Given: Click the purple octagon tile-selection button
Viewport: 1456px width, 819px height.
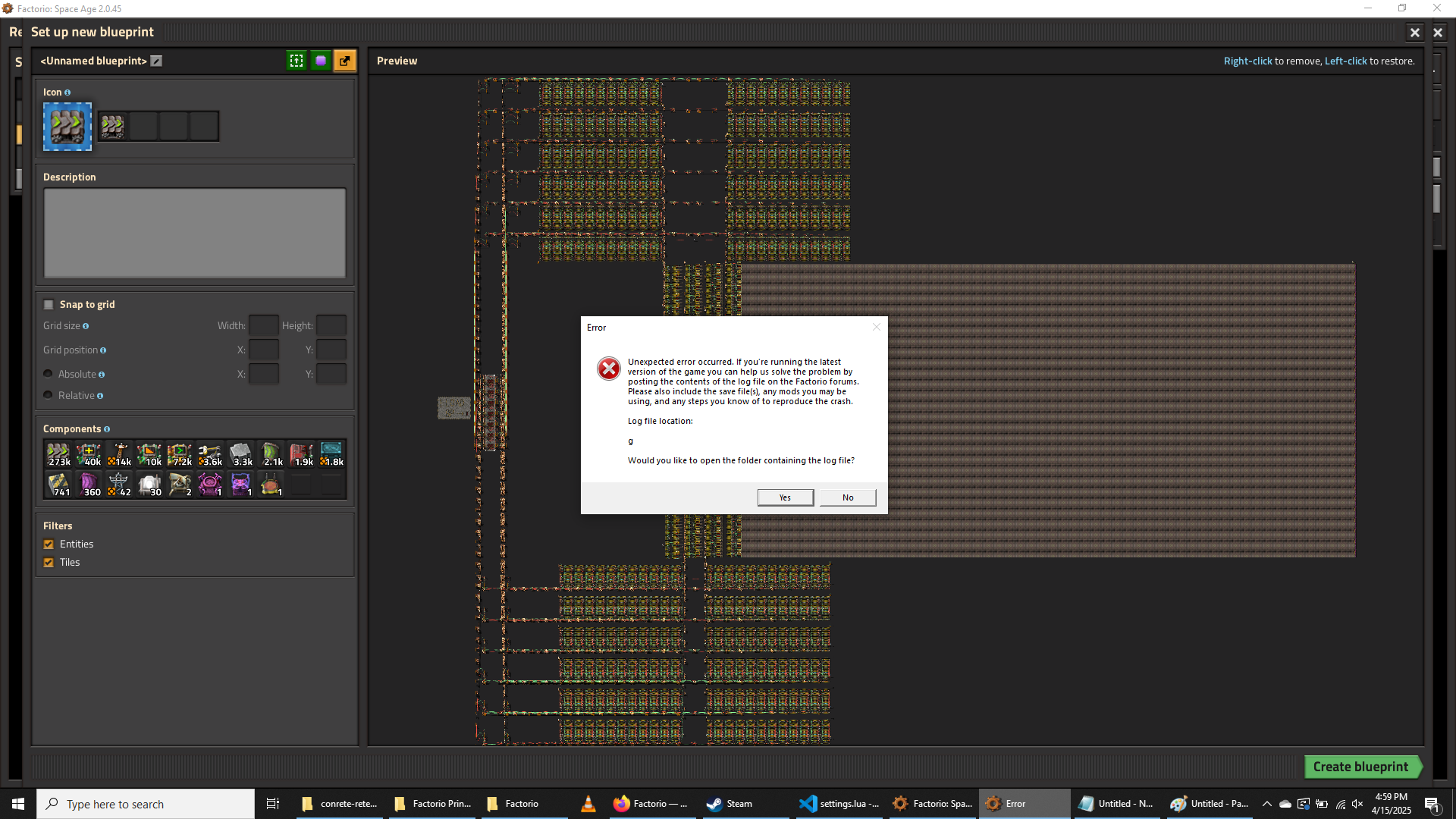Looking at the screenshot, I should (x=321, y=61).
